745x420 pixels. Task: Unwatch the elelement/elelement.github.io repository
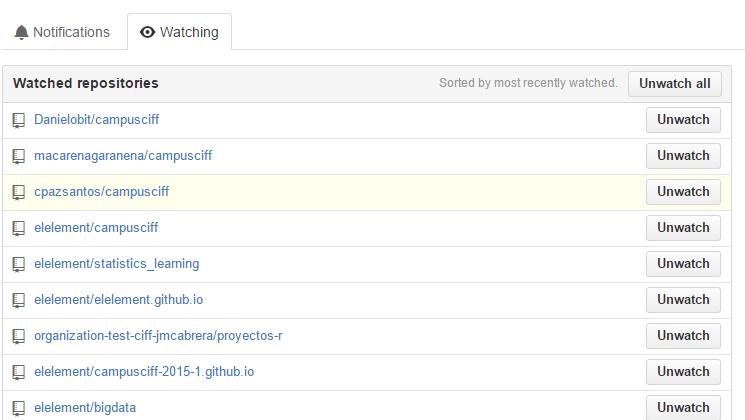click(683, 300)
